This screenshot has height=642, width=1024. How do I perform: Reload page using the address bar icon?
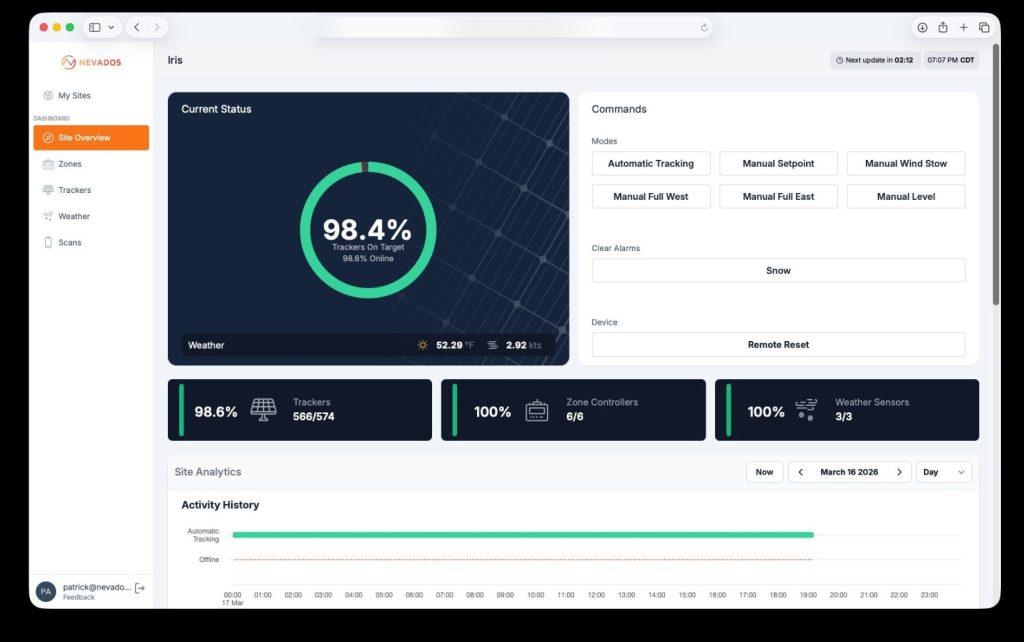pos(704,27)
